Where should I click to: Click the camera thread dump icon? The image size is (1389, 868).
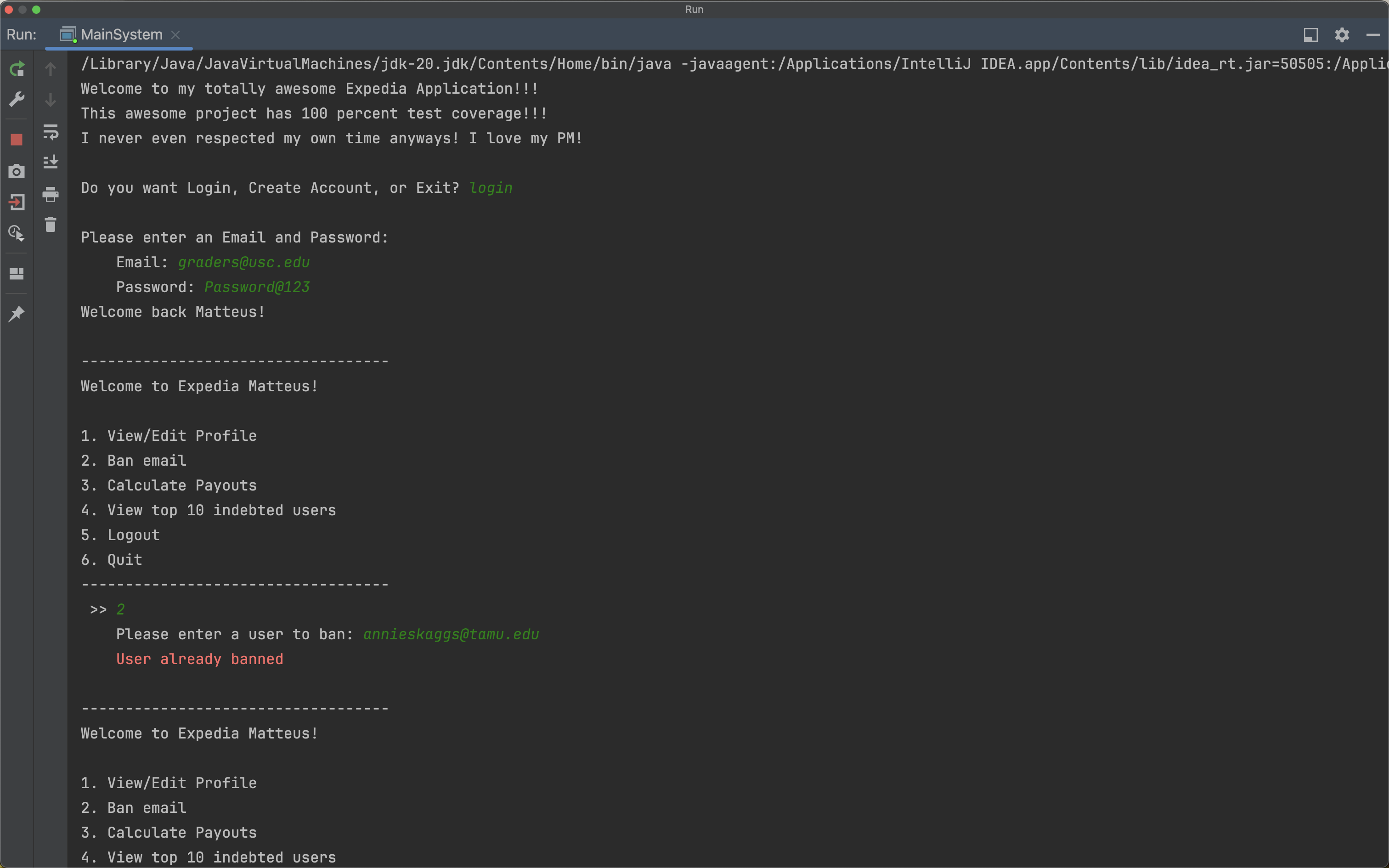pos(17,171)
